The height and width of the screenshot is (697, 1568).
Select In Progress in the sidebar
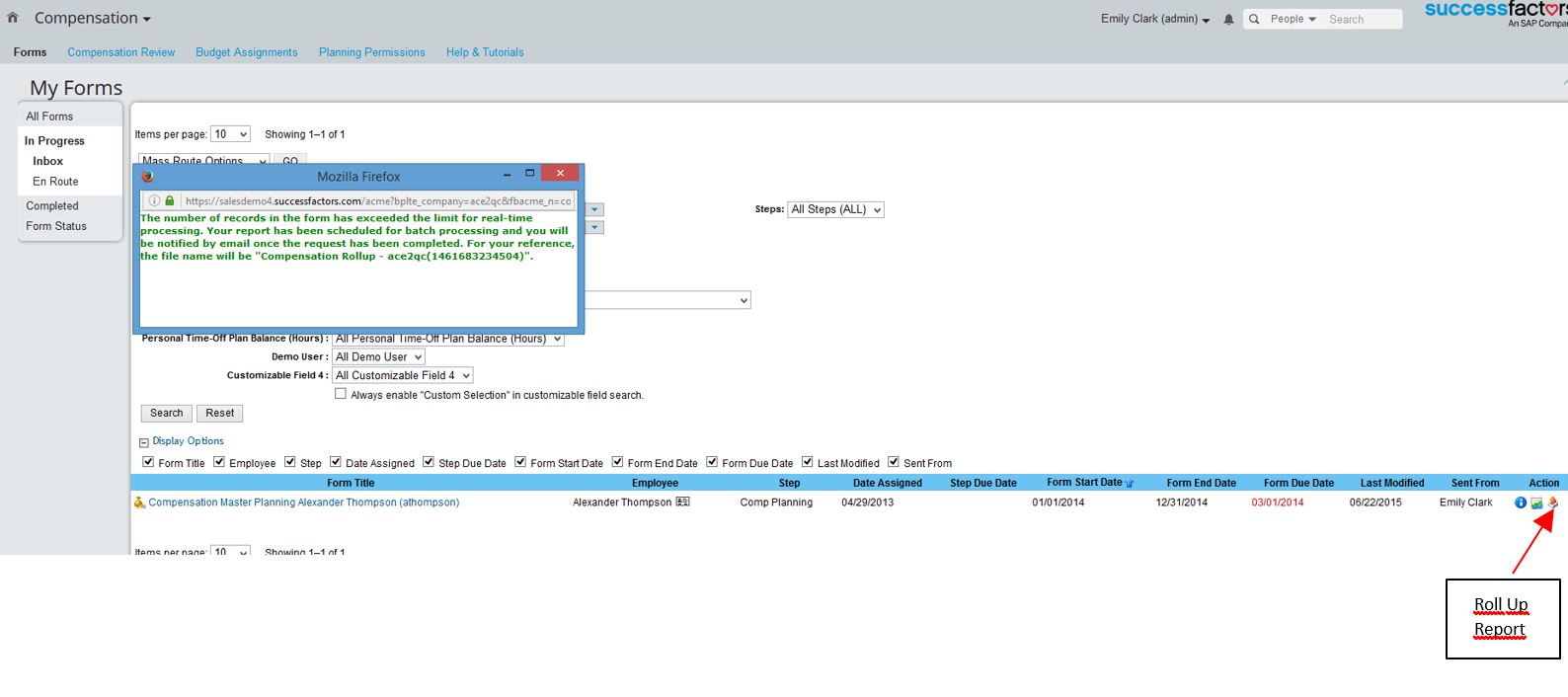[54, 141]
